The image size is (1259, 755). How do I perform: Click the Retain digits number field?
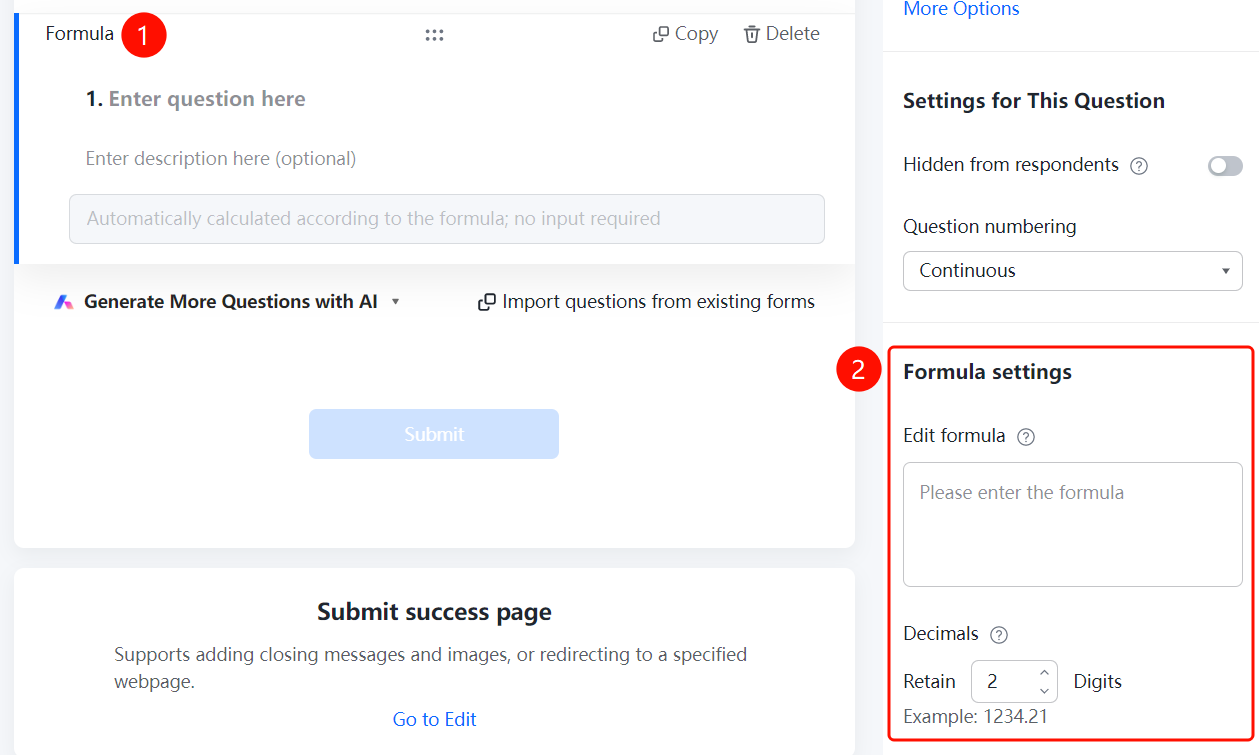(1014, 682)
